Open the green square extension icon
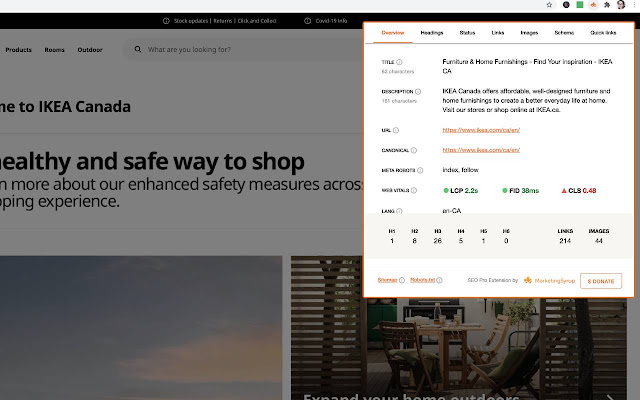 pos(580,5)
